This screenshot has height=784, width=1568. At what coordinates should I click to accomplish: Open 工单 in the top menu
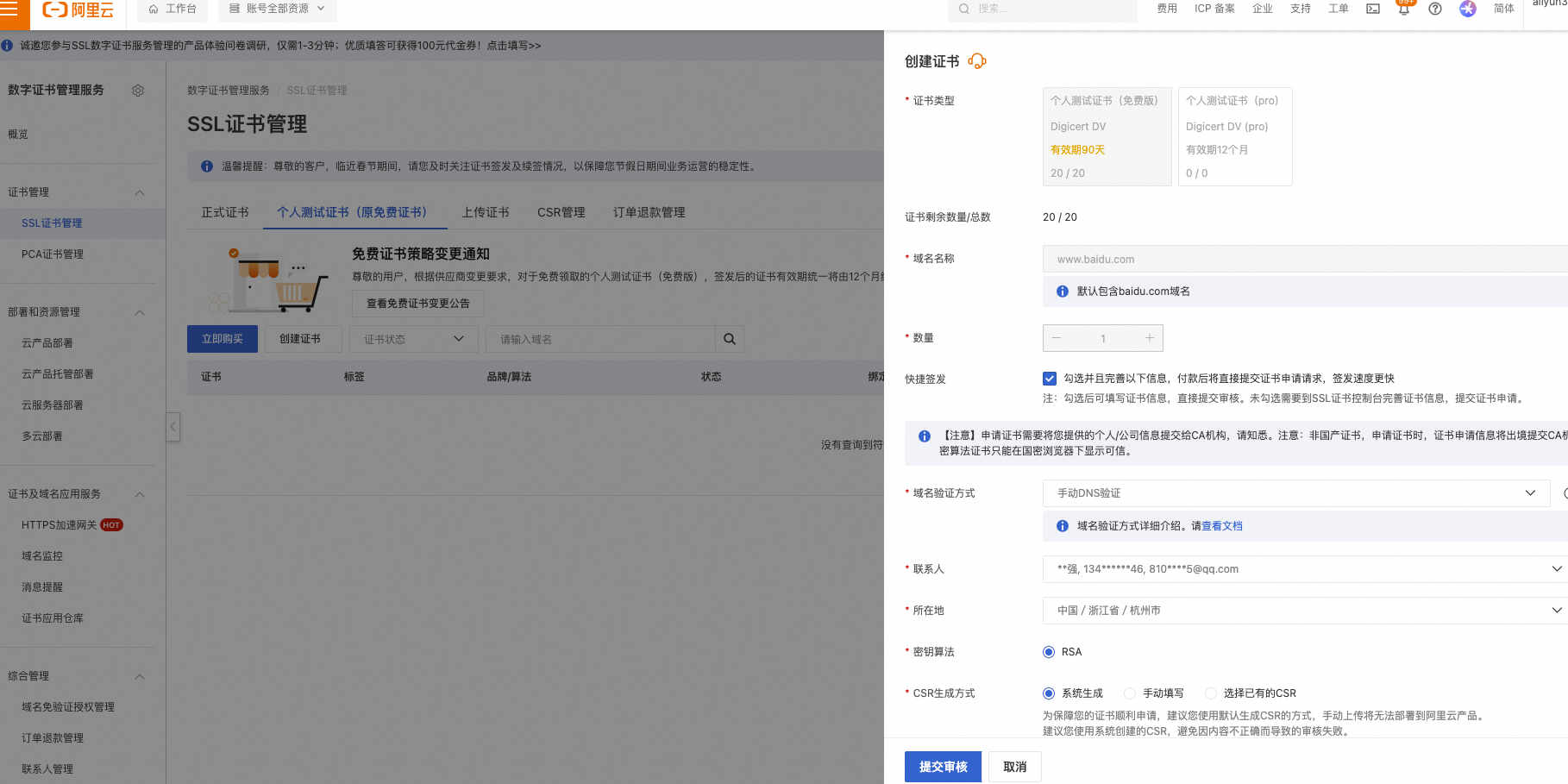coord(1339,9)
